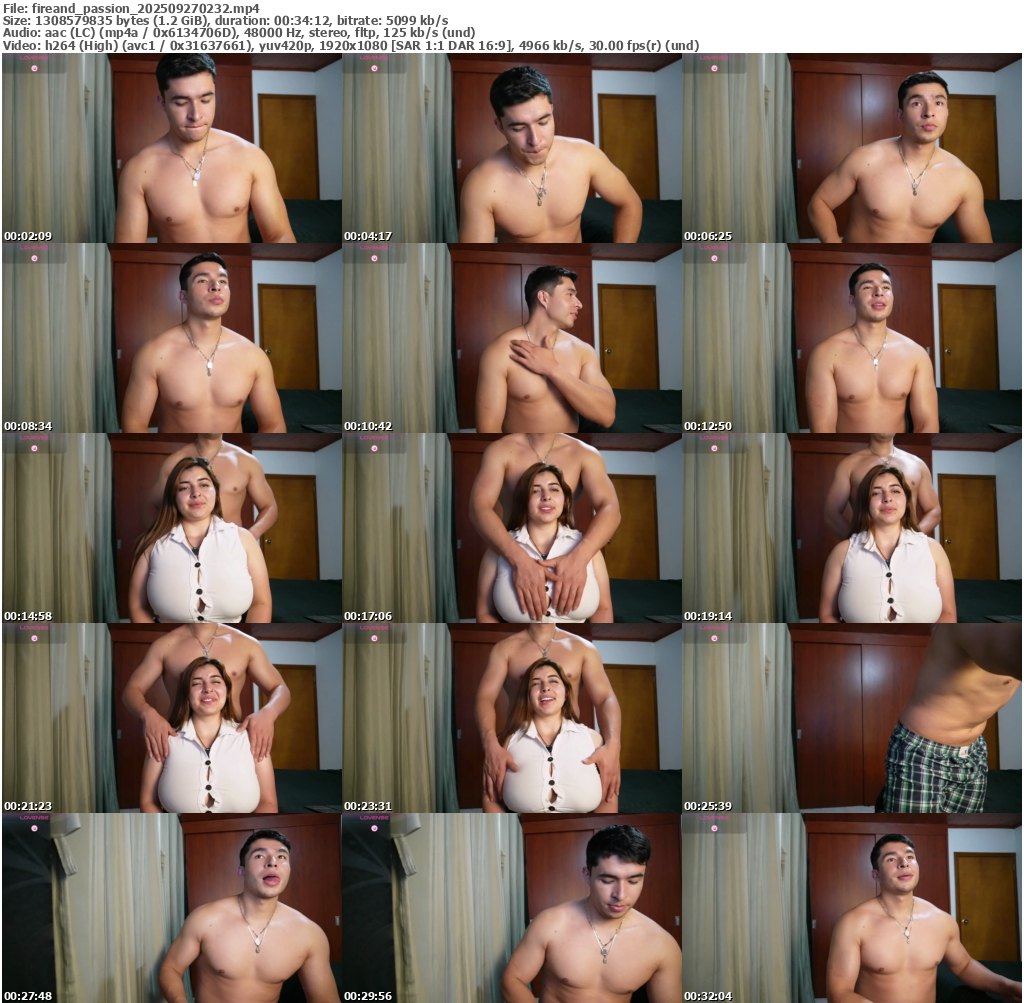Open the frame at 00:06:25
Image resolution: width=1024 pixels, height=1003 pixels.
pyautogui.click(x=852, y=148)
